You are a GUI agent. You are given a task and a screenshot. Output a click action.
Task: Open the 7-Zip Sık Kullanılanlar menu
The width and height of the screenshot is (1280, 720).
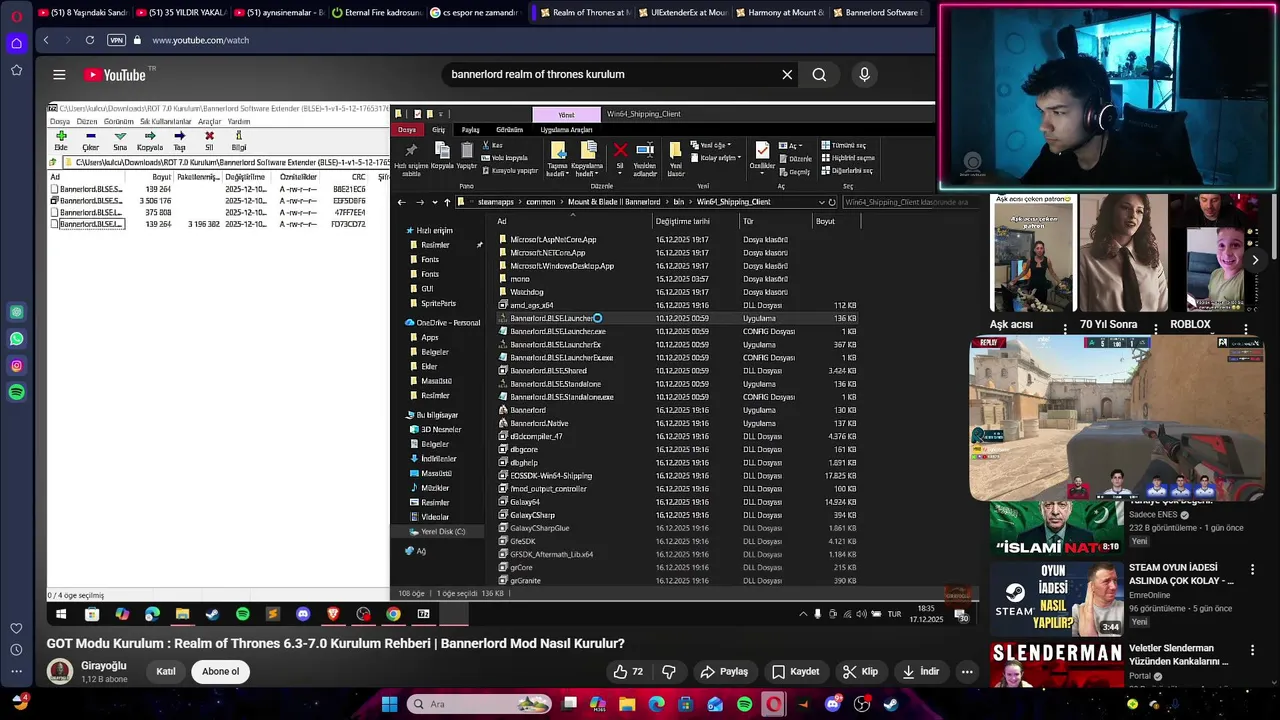(165, 122)
